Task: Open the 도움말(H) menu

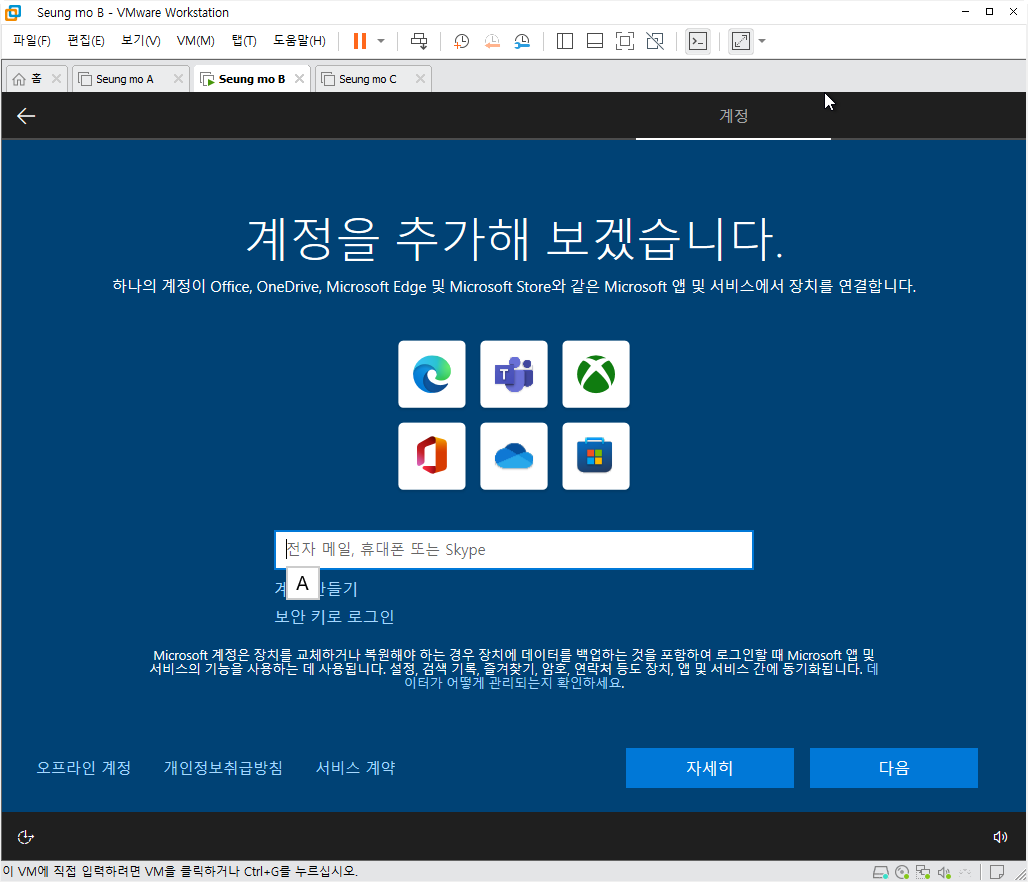Action: [299, 41]
